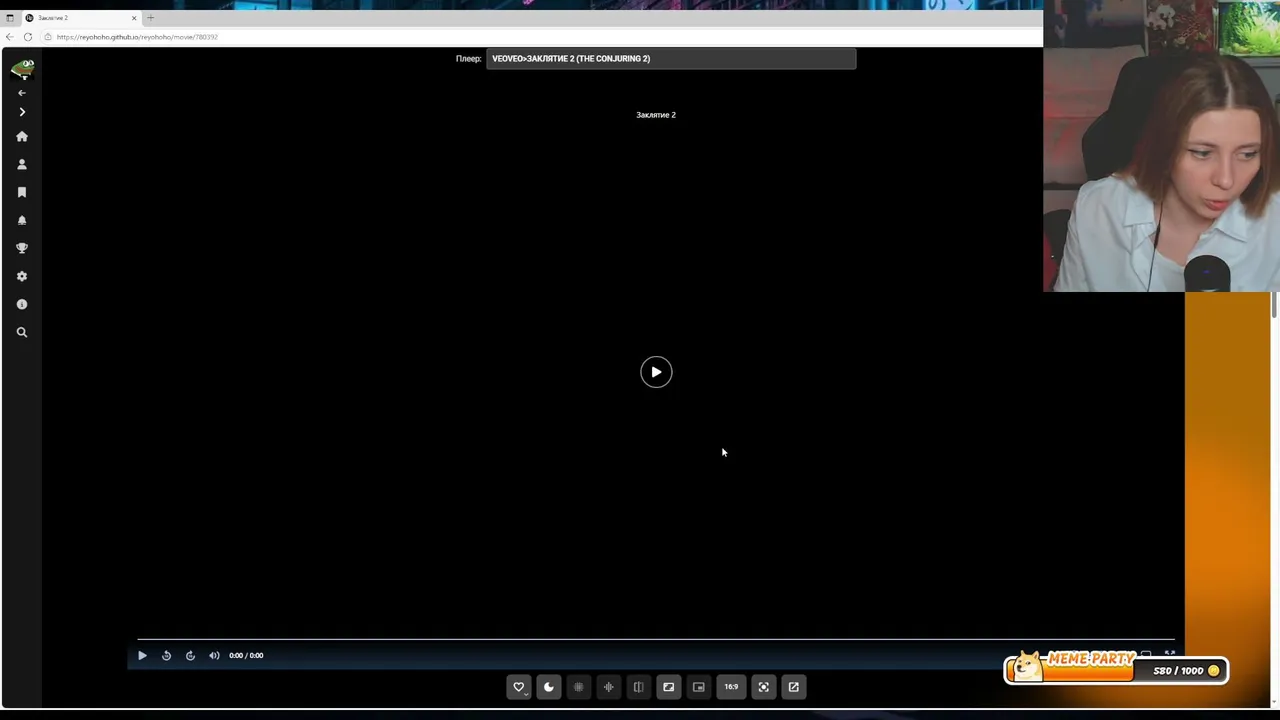Click the site info lock icon in address bar
Viewport: 1280px width, 720px height.
pyautogui.click(x=48, y=37)
